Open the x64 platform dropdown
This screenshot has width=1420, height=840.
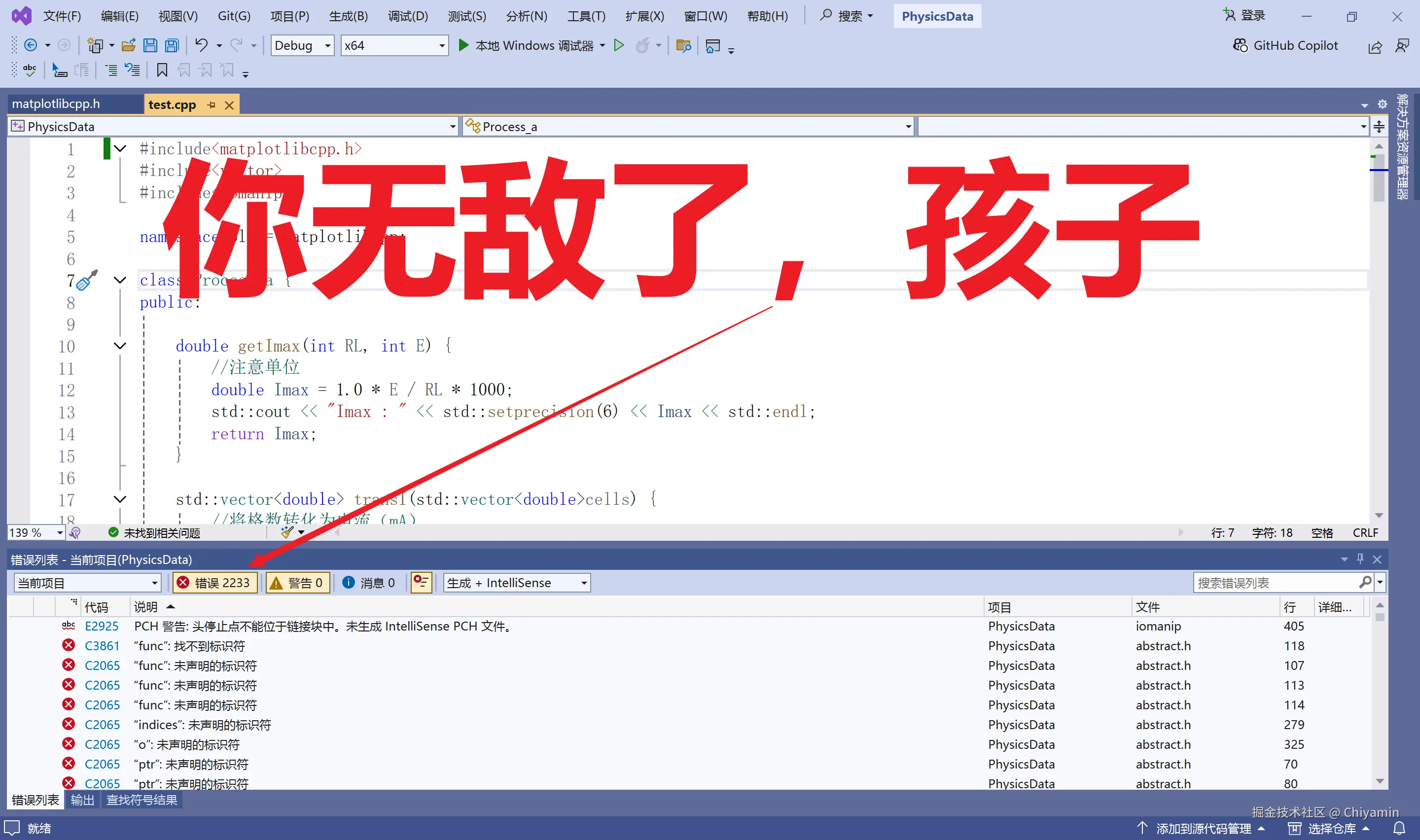[x=394, y=45]
